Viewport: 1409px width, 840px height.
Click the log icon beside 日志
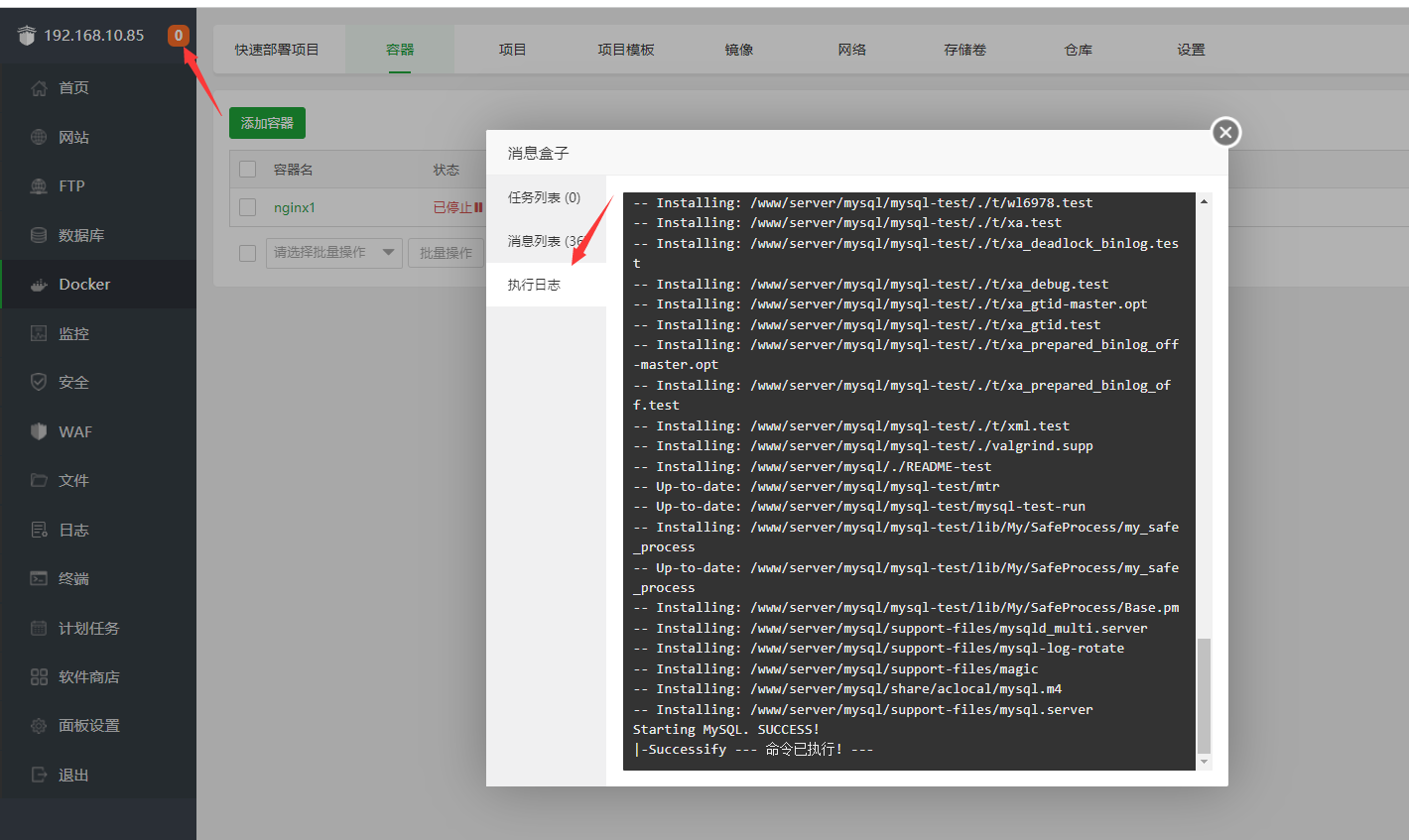click(x=39, y=530)
